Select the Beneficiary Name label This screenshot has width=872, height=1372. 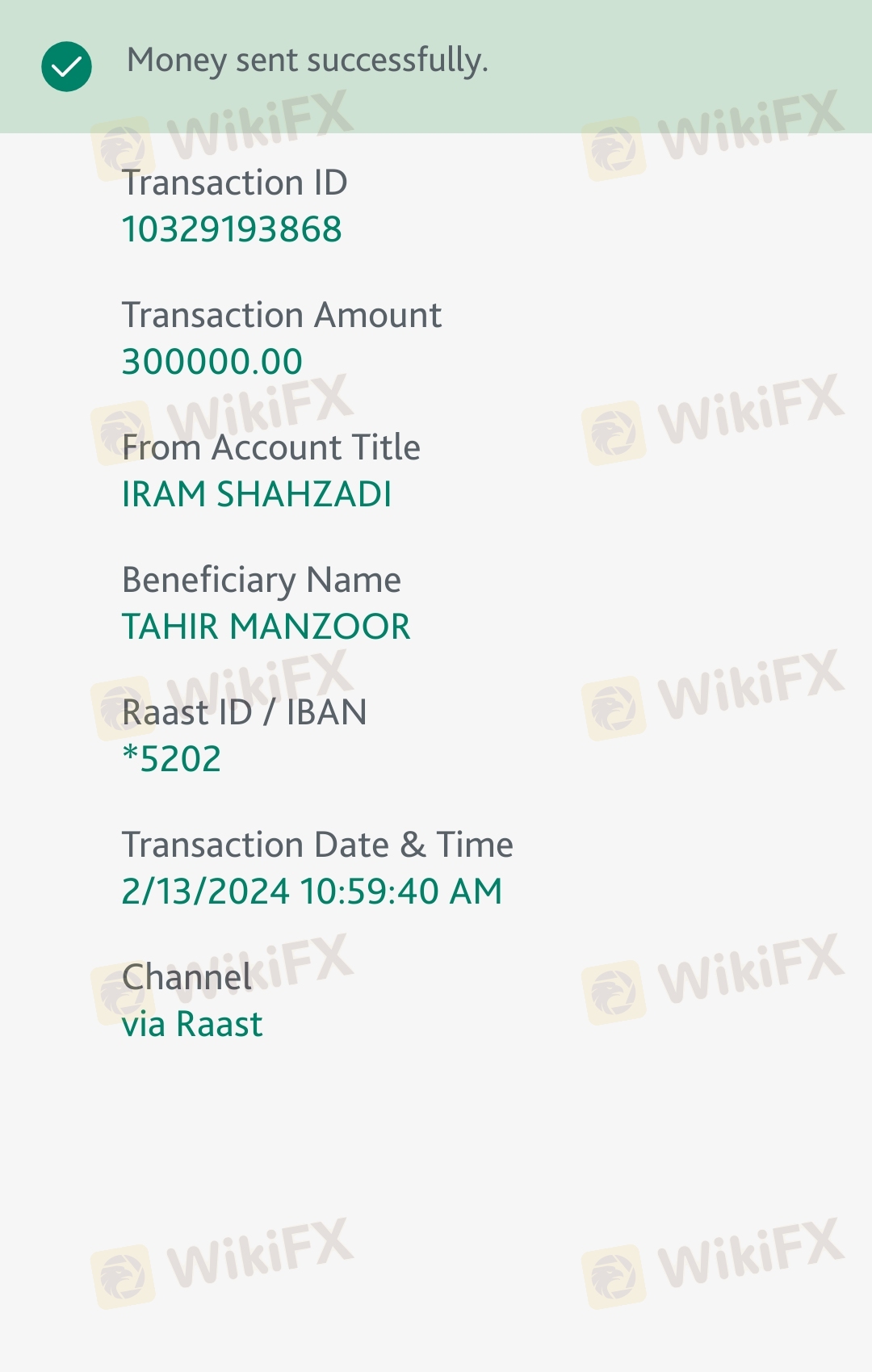click(x=261, y=580)
